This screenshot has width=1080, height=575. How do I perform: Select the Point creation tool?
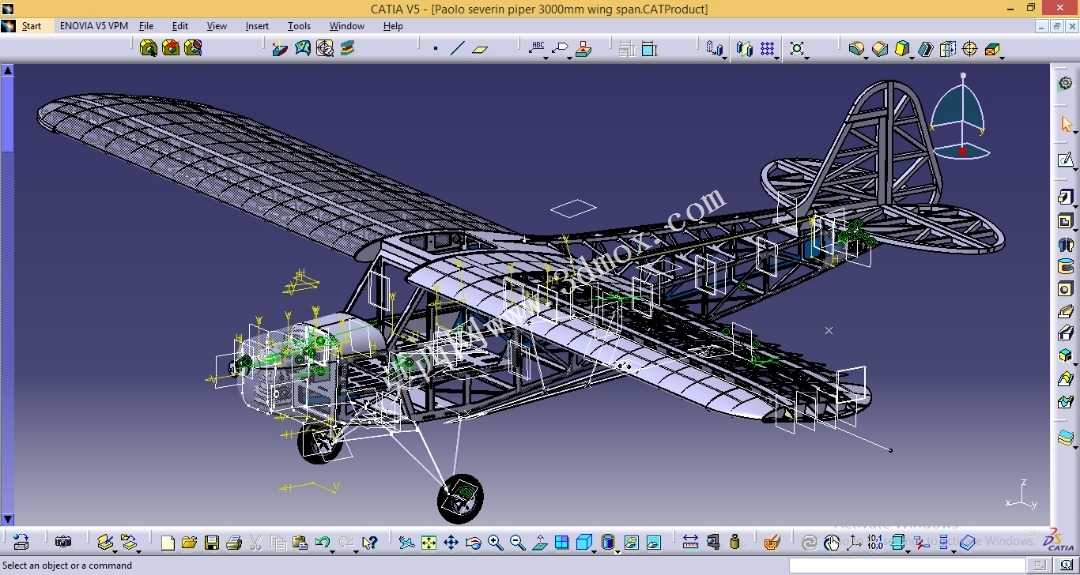[435, 49]
